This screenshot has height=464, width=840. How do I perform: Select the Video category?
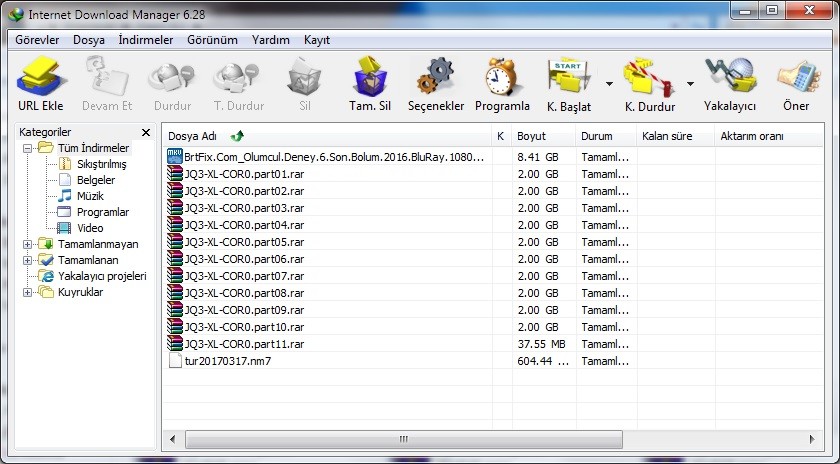tap(90, 228)
